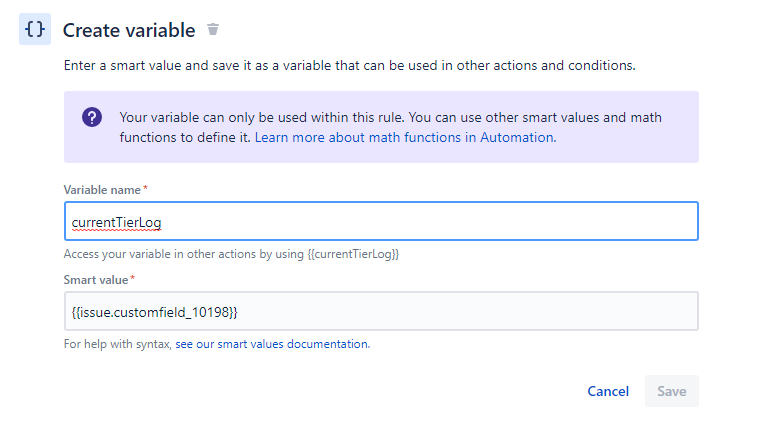
Task: Click inside the Smart value input field
Action: point(380,311)
